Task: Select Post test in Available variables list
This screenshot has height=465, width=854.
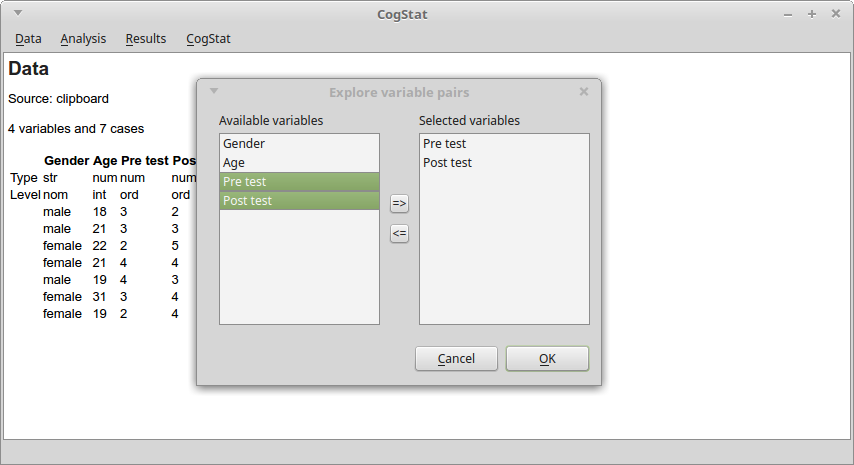Action: [299, 201]
